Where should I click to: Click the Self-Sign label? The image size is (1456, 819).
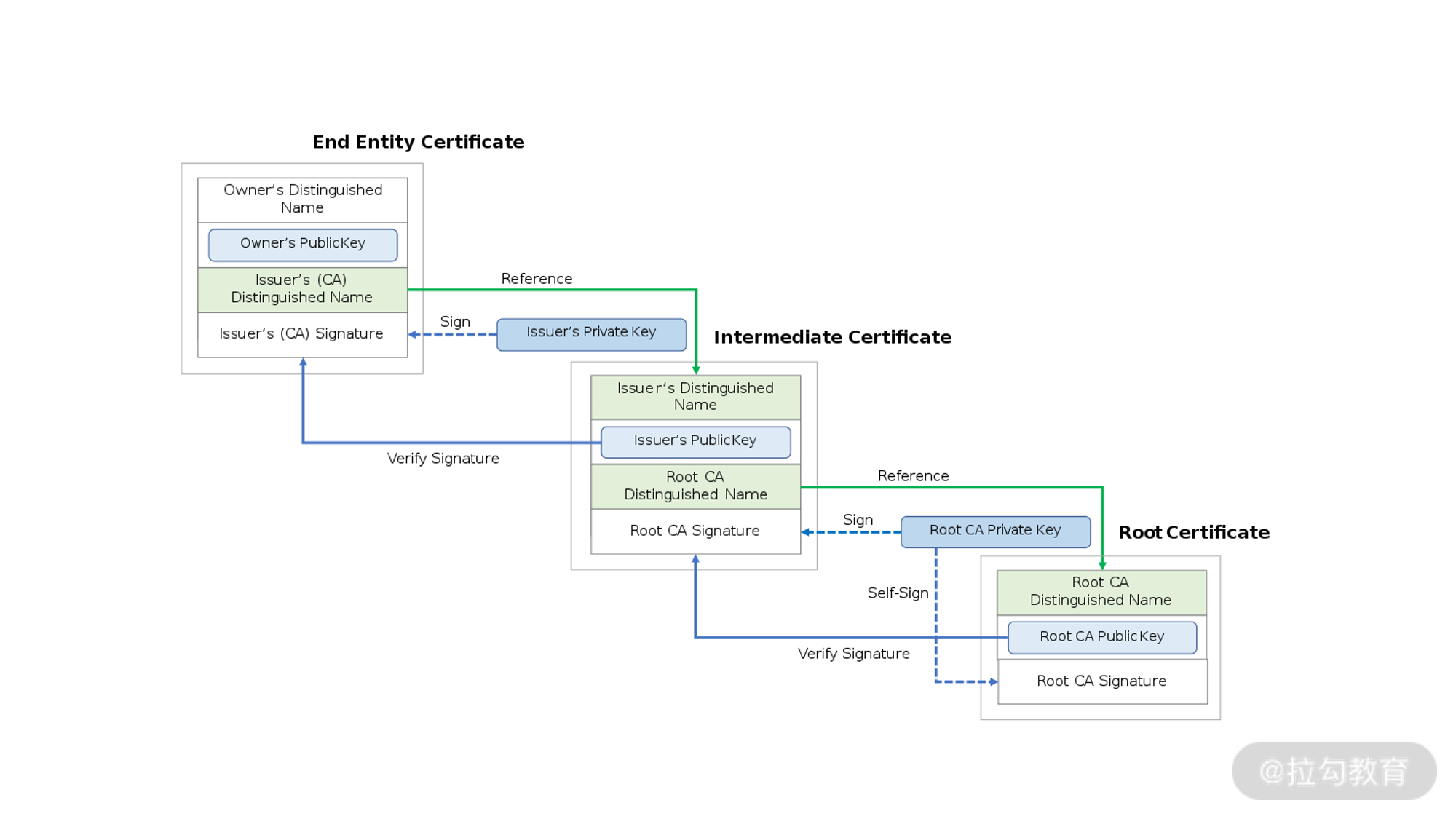click(898, 593)
